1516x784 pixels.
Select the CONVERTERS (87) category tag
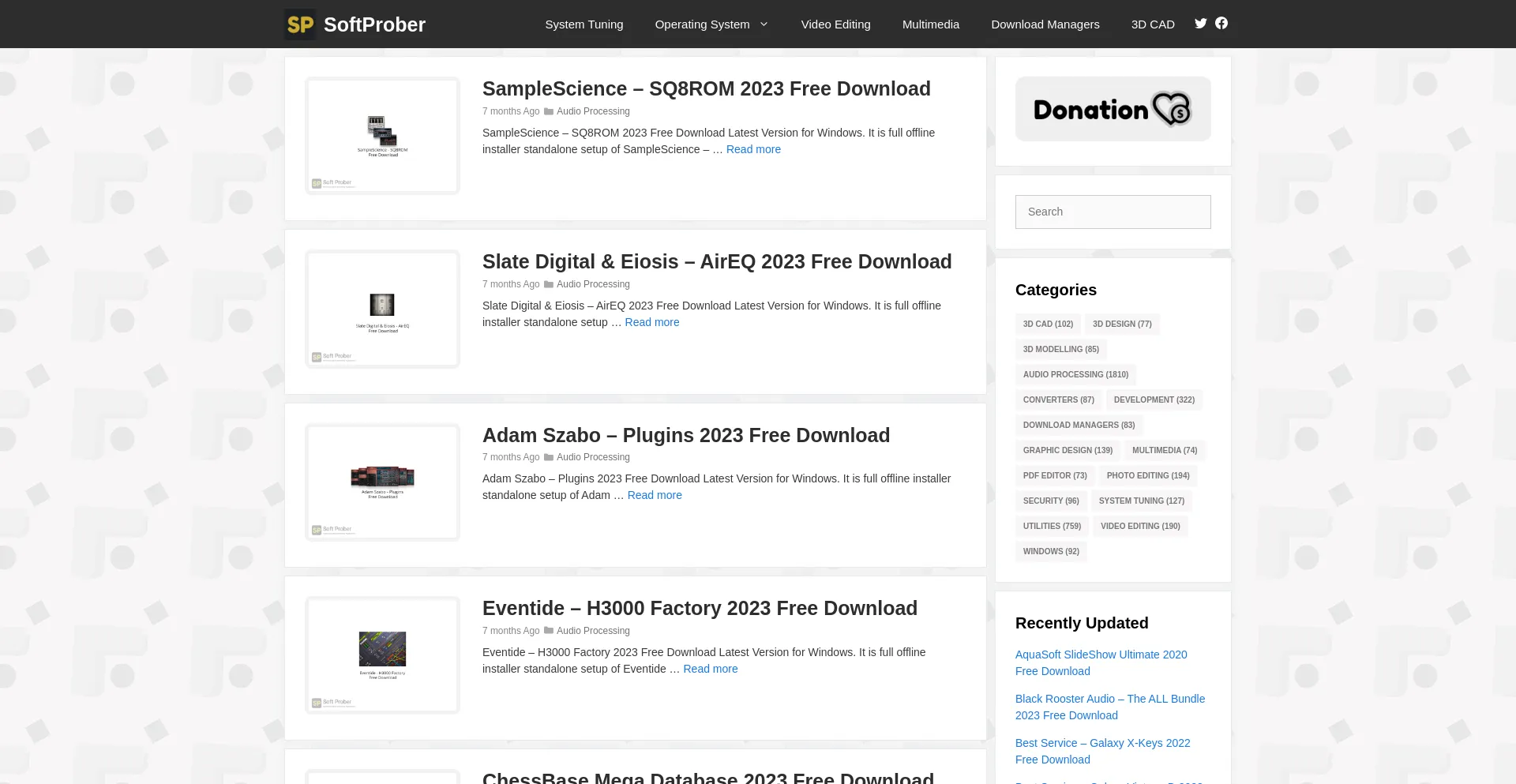click(1058, 400)
